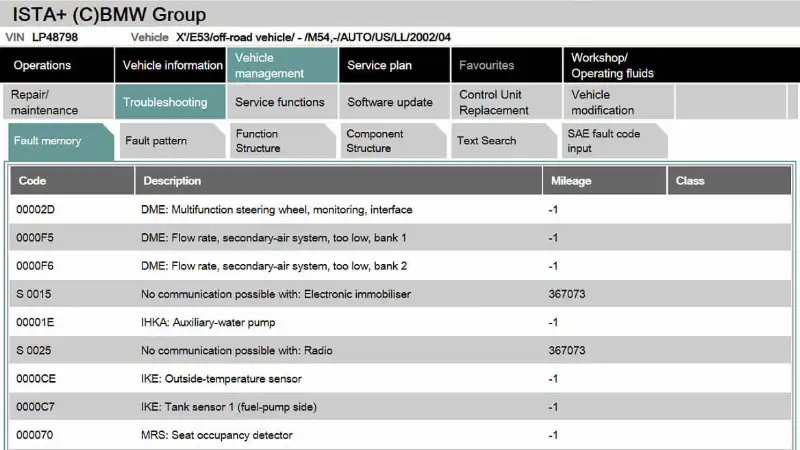
Task: Click 'IHKA: Auxiliary-water pump' description
Action: [x=208, y=322]
